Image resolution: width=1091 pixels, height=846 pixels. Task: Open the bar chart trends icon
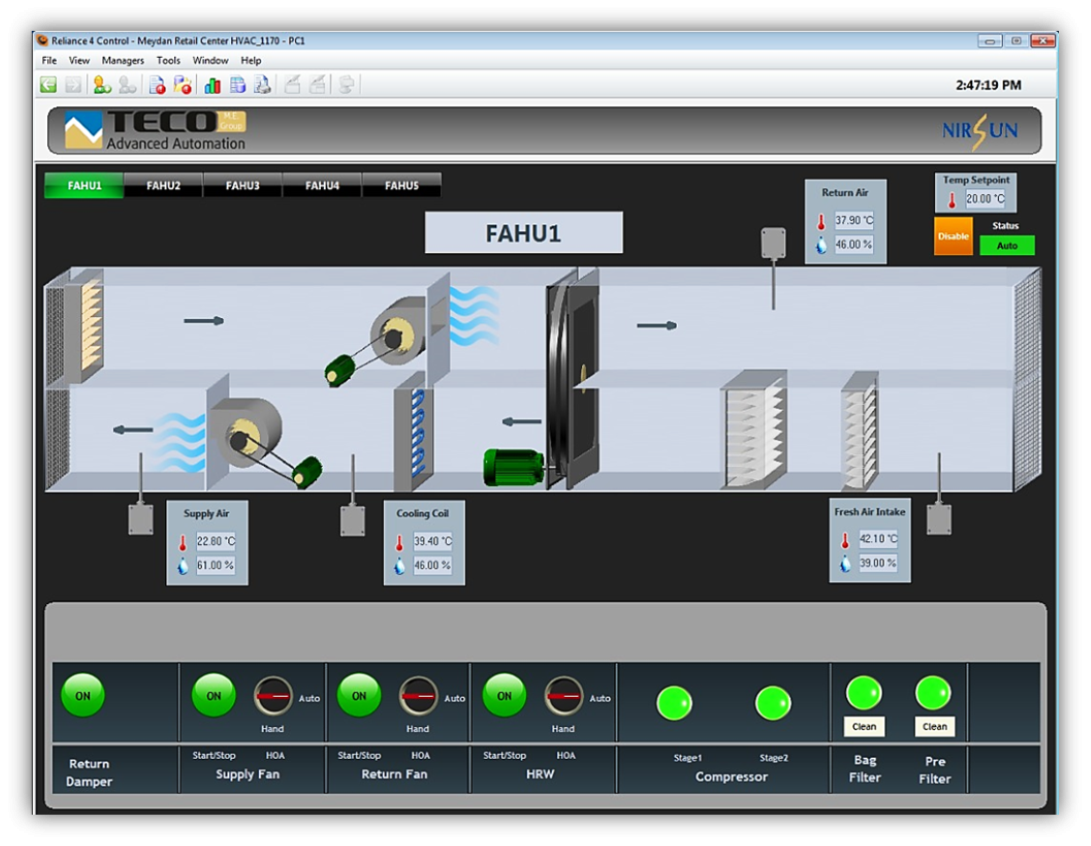(212, 86)
